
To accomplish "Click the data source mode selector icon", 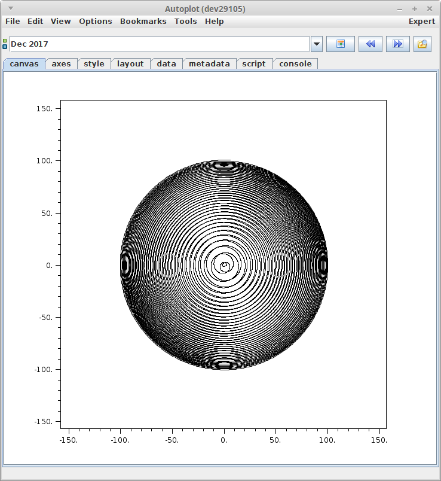I will tap(5, 44).
